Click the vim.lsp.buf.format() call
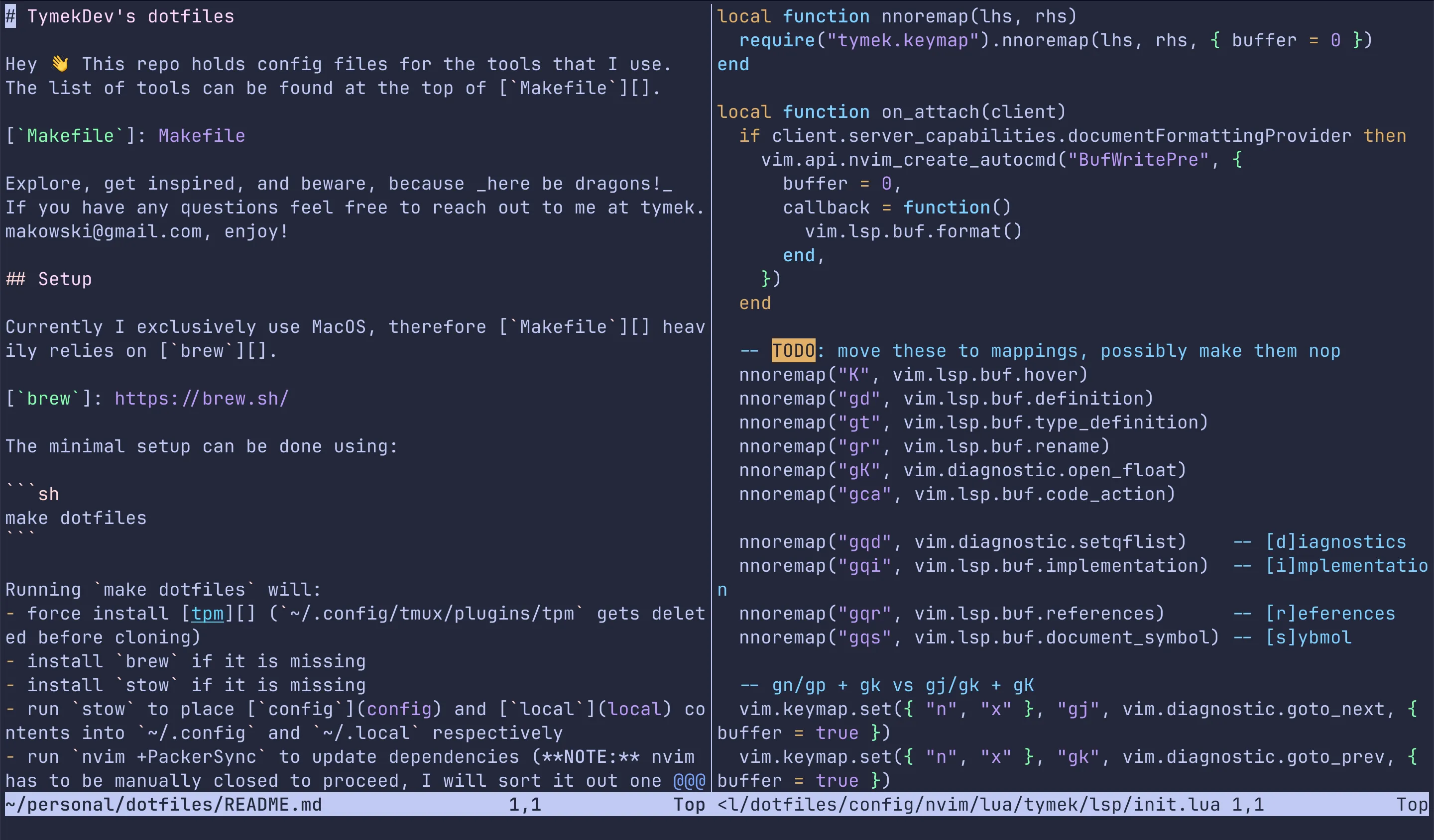The height and width of the screenshot is (840, 1434). (x=913, y=231)
